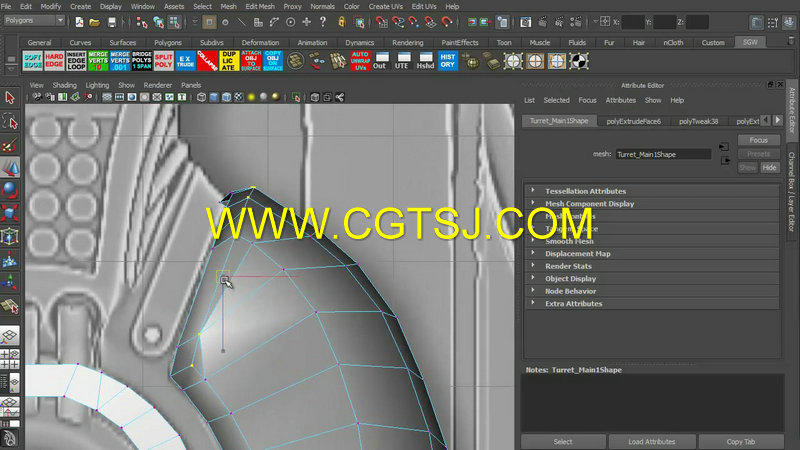Image resolution: width=800 pixels, height=450 pixels.
Task: Click the green MERGE VERTS shelf icon
Action: point(98,61)
